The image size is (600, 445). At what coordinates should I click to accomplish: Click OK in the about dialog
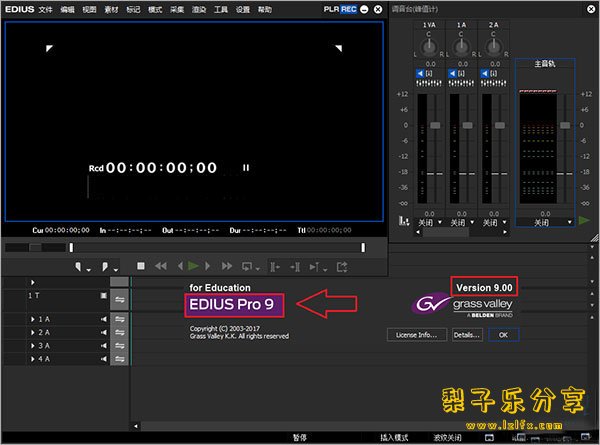(504, 335)
